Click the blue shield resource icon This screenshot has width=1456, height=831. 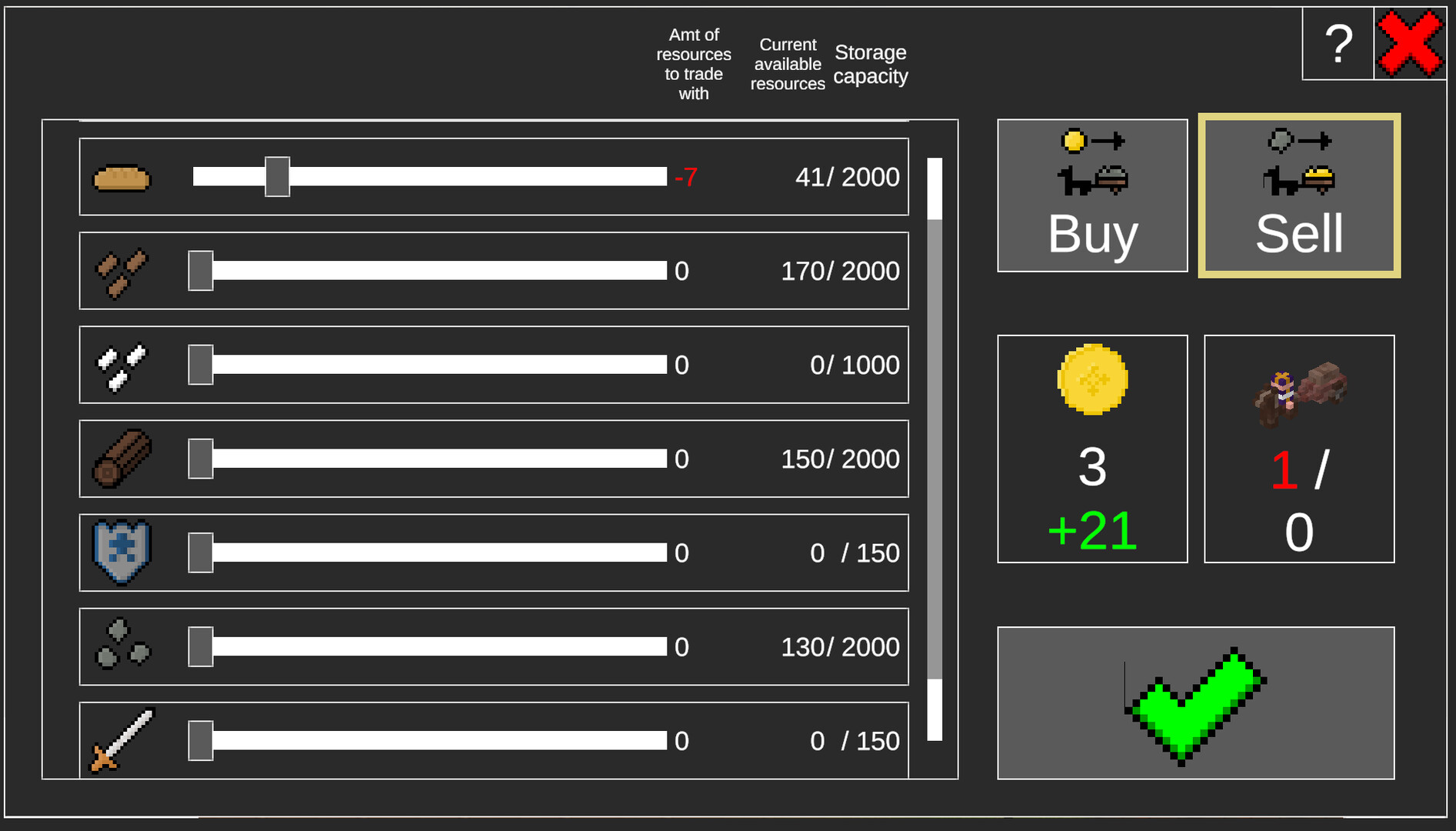pos(122,552)
